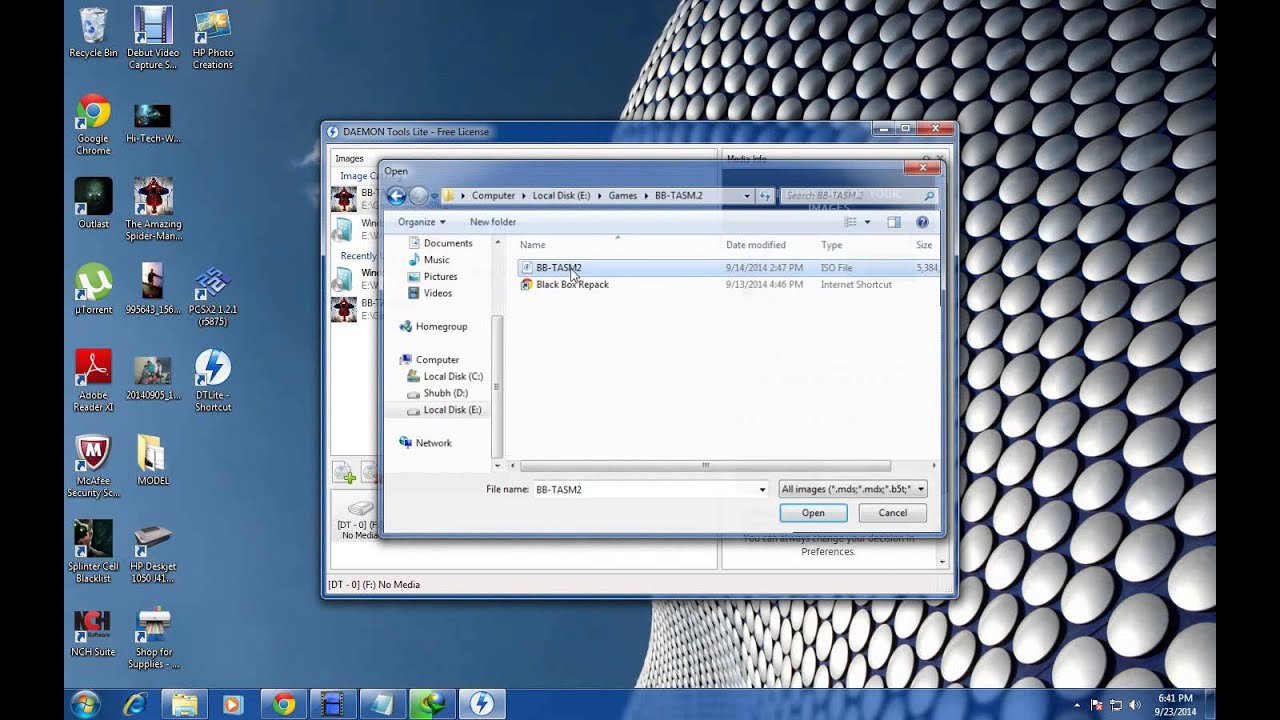Click Games in breadcrumb path

[623, 196]
